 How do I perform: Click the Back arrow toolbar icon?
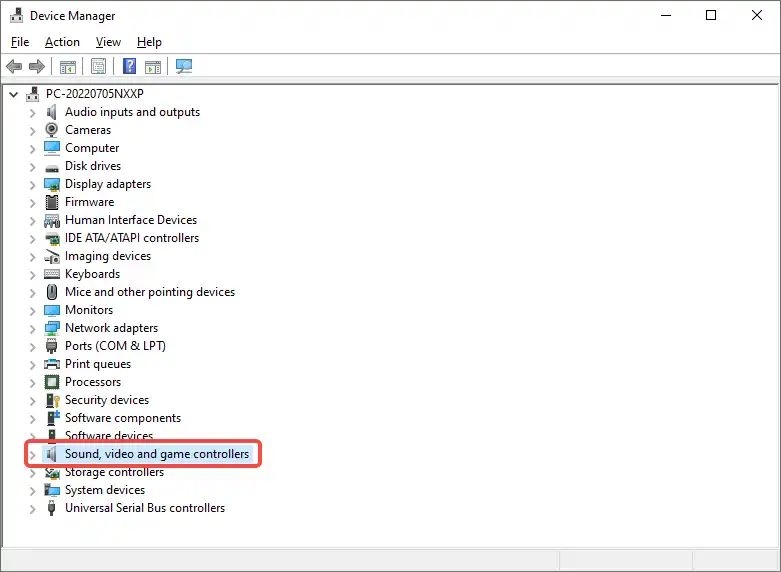click(x=14, y=67)
